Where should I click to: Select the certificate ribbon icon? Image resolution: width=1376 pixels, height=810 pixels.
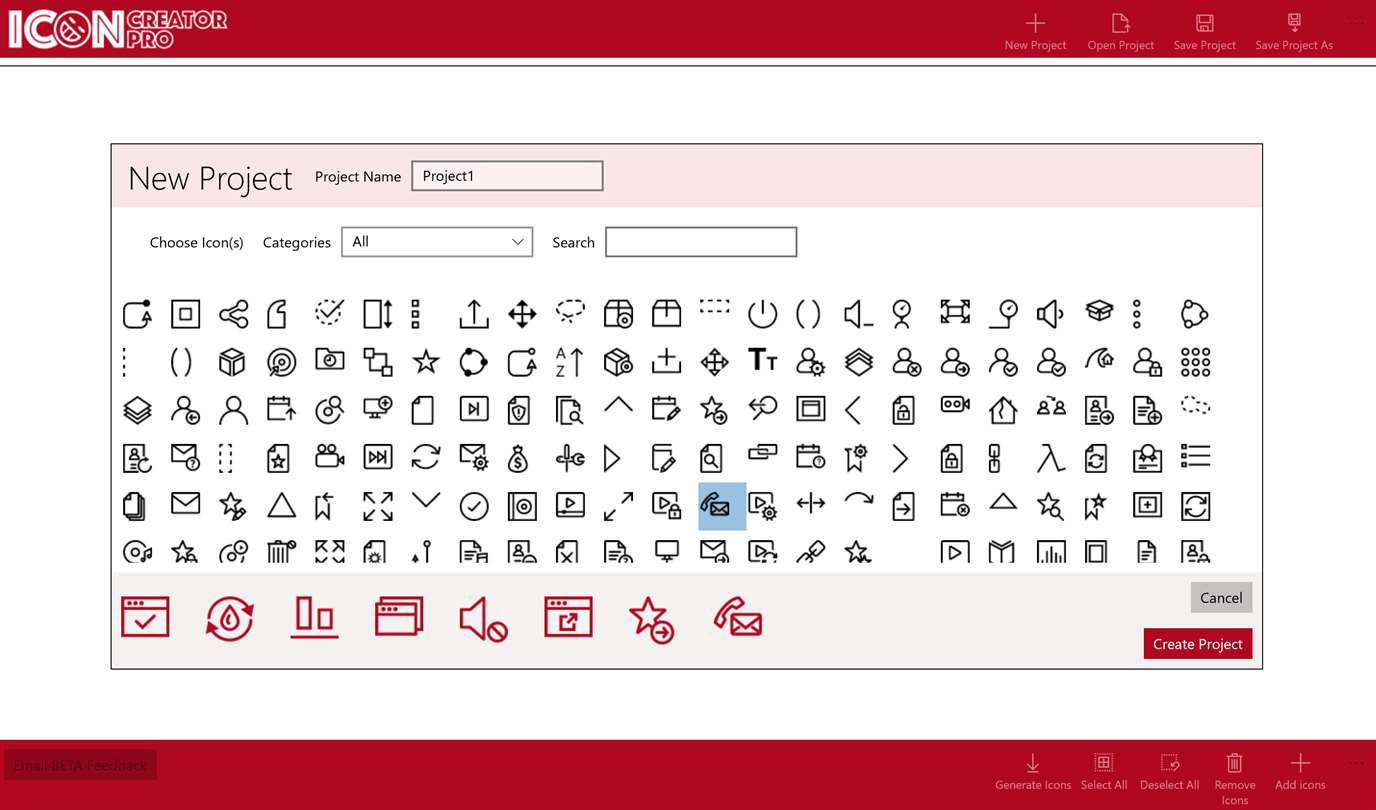[x=1147, y=458]
